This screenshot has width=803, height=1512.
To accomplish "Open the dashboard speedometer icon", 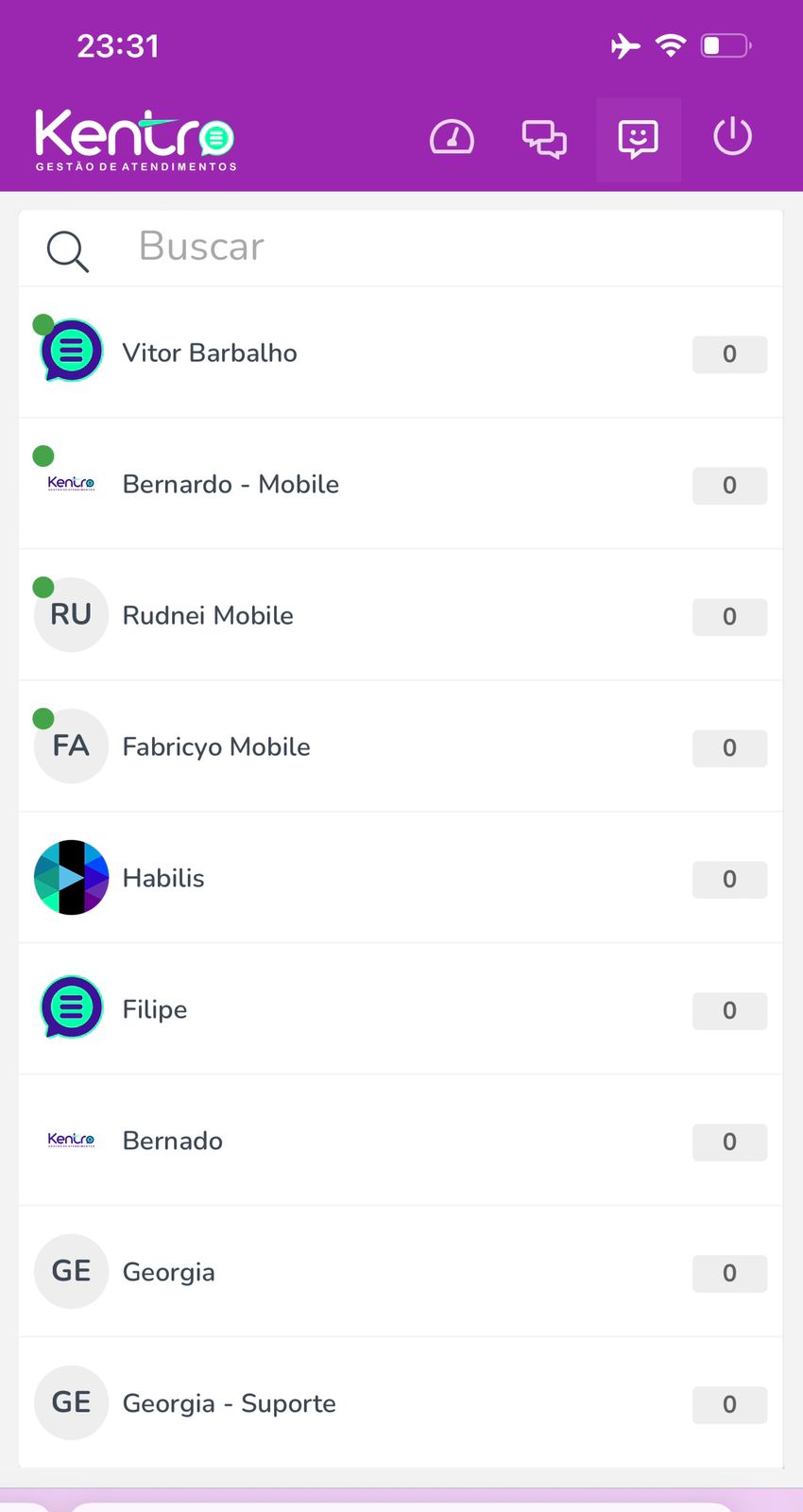I will click(452, 138).
